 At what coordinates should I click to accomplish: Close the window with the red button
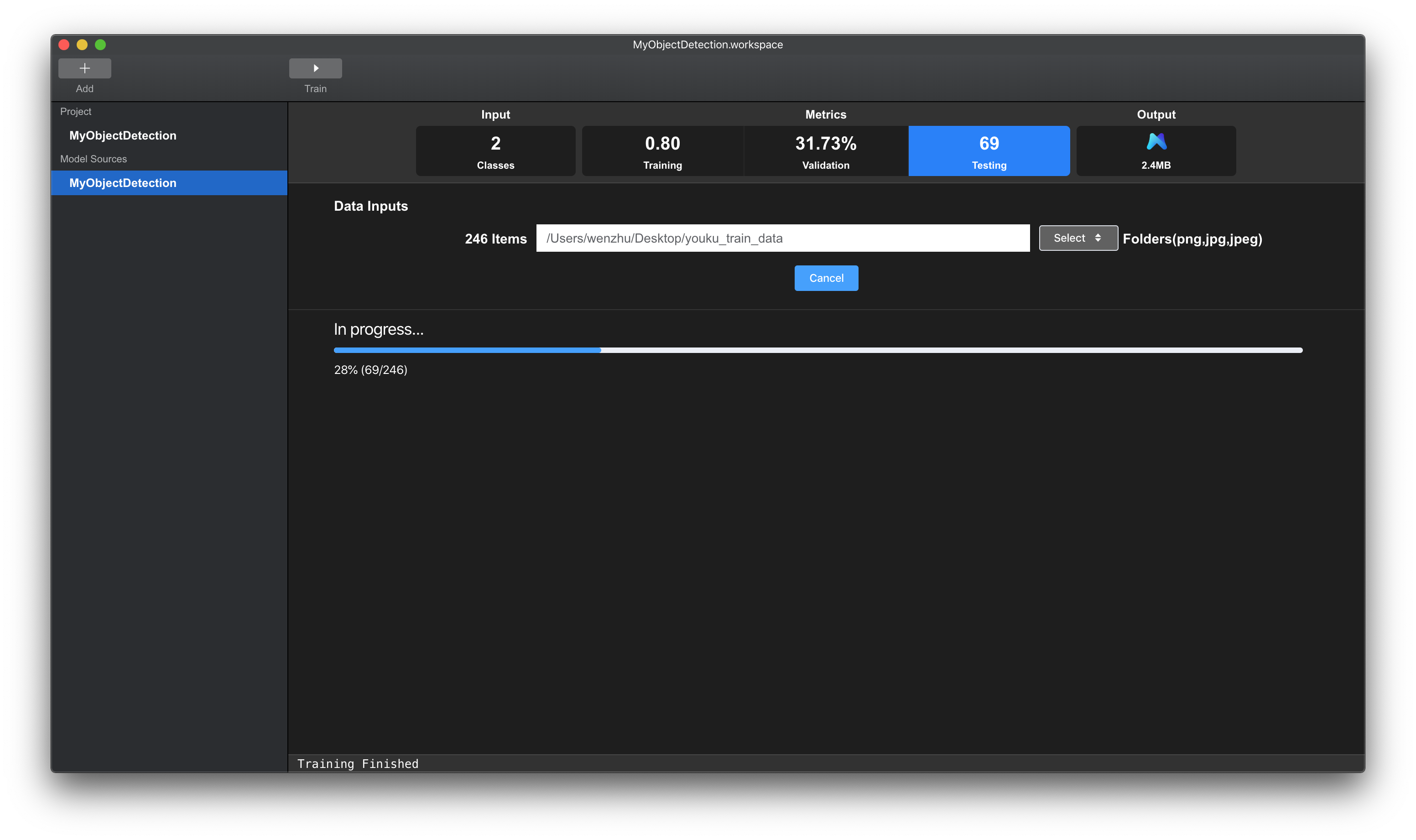pos(64,45)
